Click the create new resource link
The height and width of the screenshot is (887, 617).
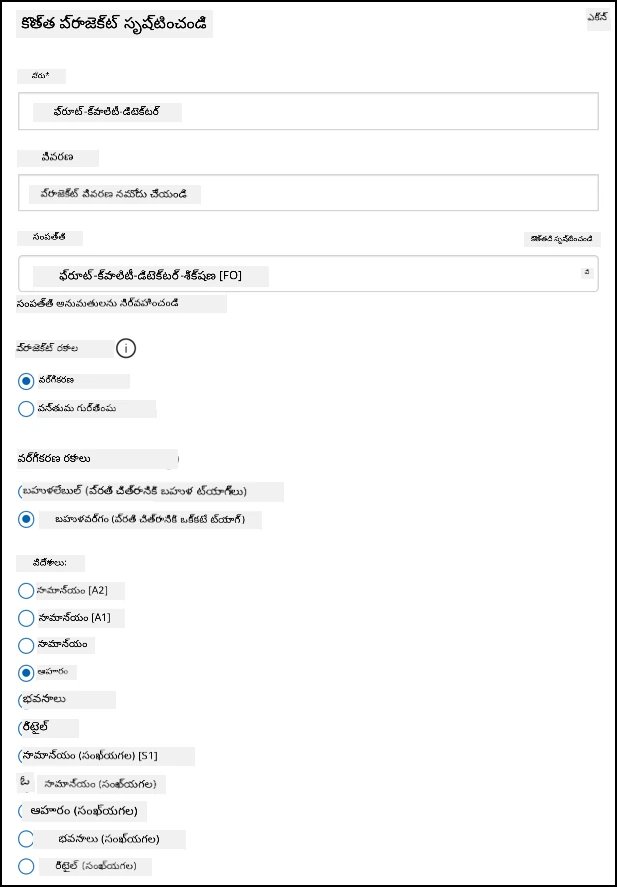coord(562,239)
